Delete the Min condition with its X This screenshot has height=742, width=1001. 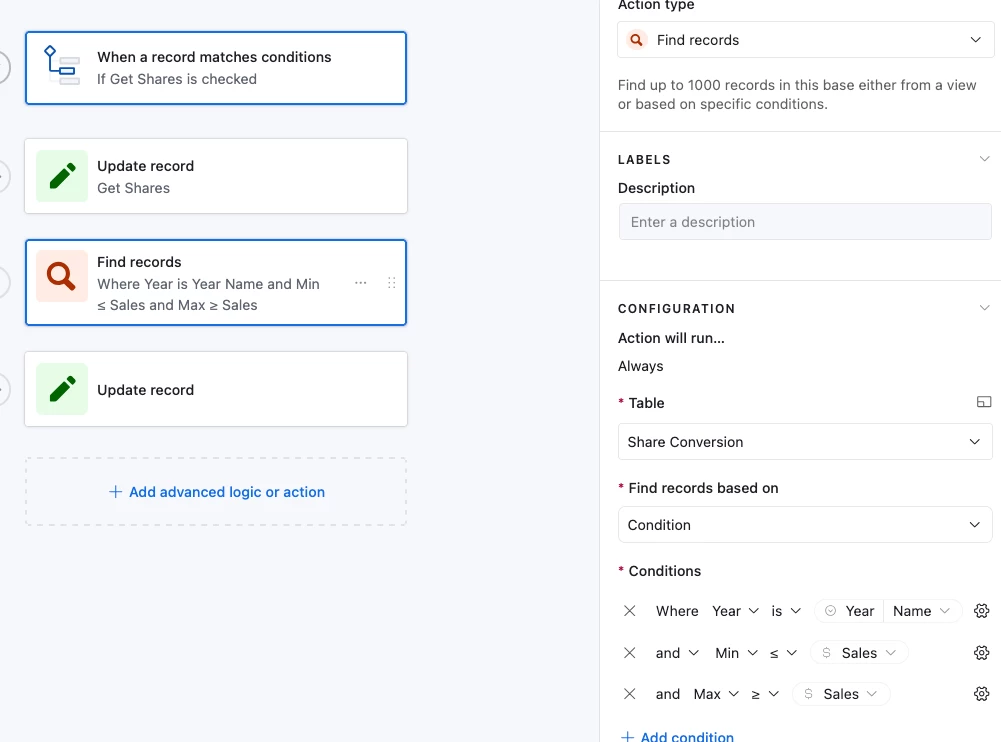(x=630, y=653)
